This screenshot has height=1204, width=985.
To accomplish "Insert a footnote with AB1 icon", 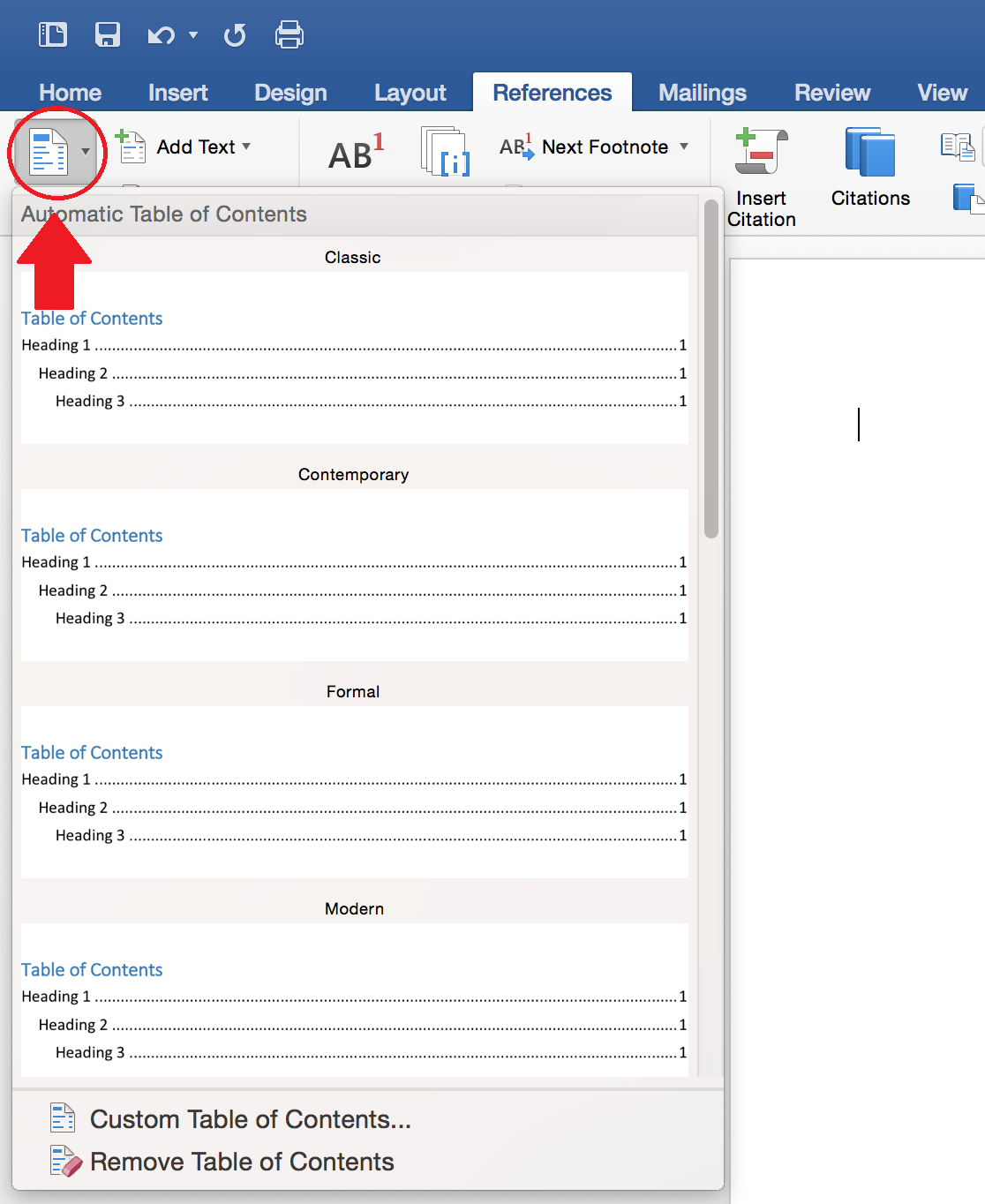I will coord(356,152).
